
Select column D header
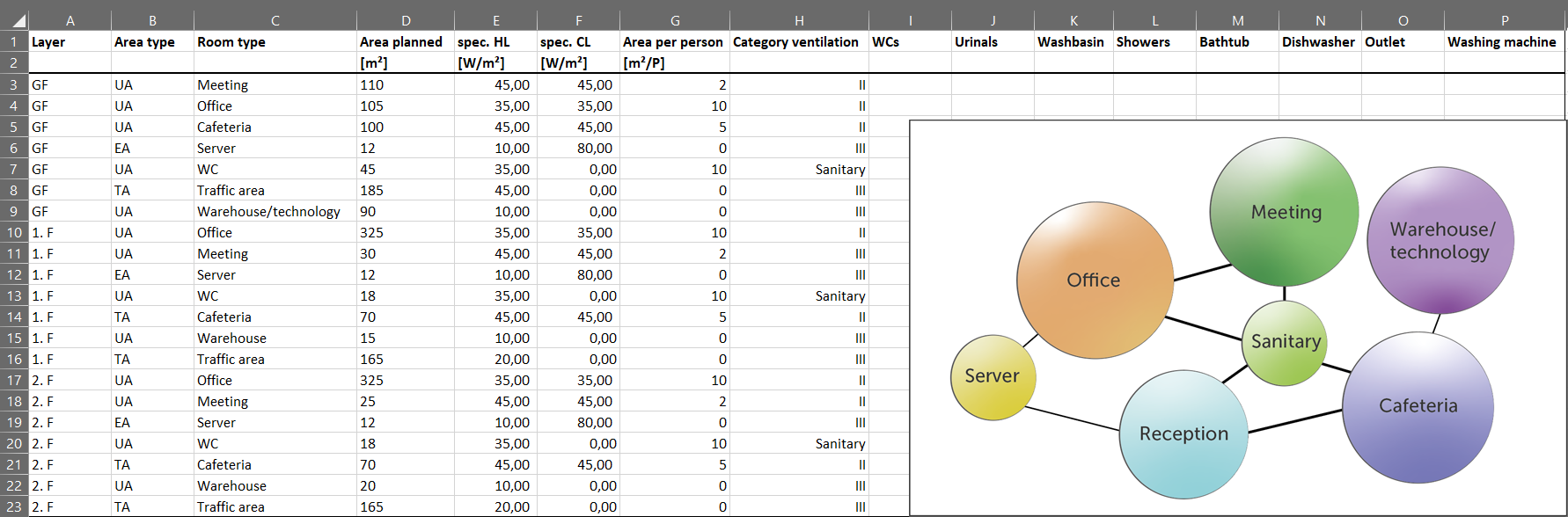[405, 20]
